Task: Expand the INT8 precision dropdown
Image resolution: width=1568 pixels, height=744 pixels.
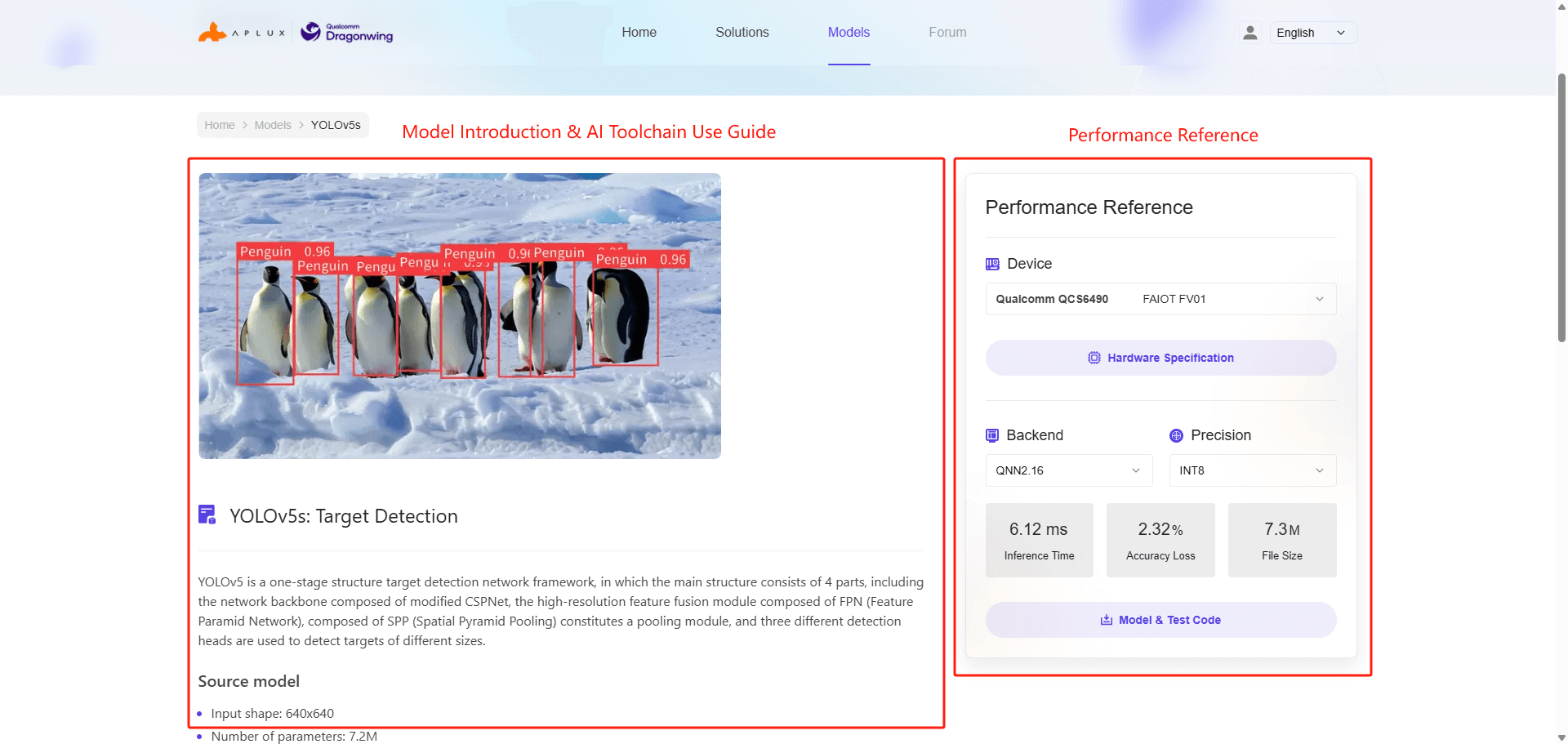Action: (1252, 470)
